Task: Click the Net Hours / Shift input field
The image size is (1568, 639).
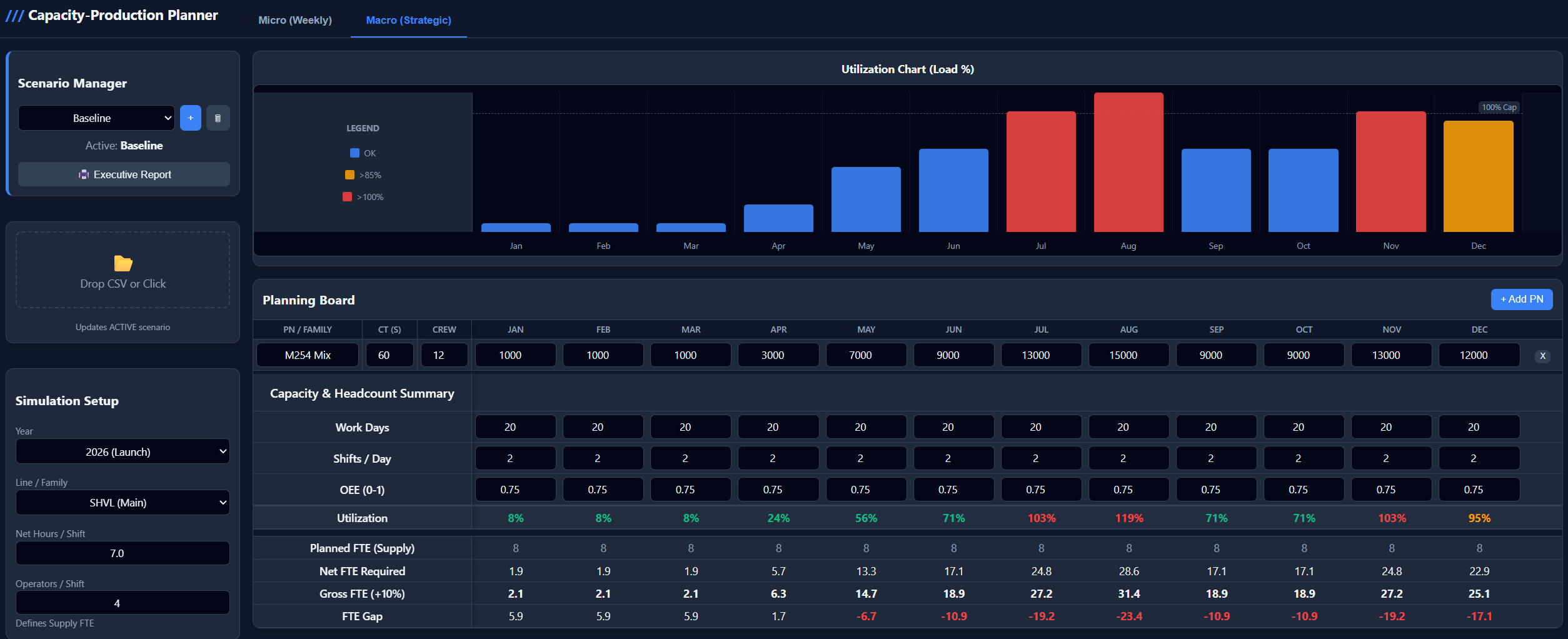Action: point(123,553)
